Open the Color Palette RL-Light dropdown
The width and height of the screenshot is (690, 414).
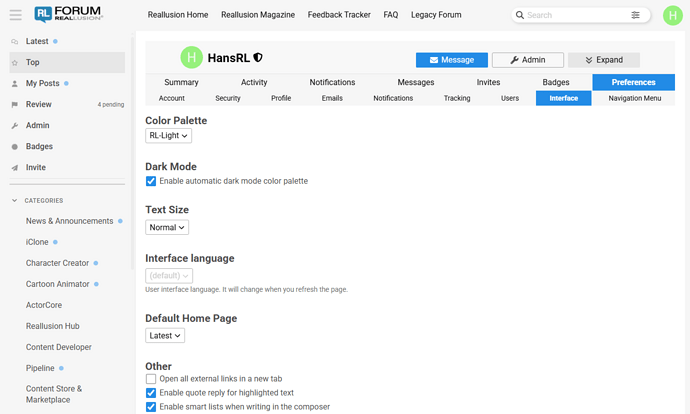pos(169,136)
